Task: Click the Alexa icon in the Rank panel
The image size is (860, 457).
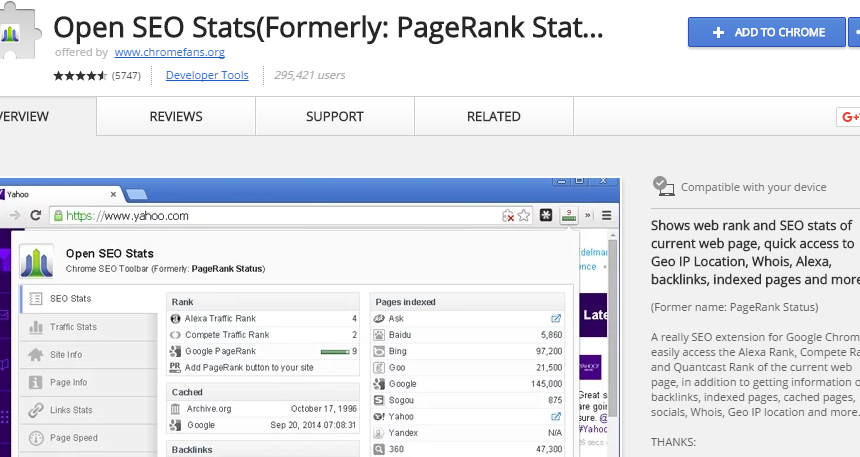Action: [175, 318]
